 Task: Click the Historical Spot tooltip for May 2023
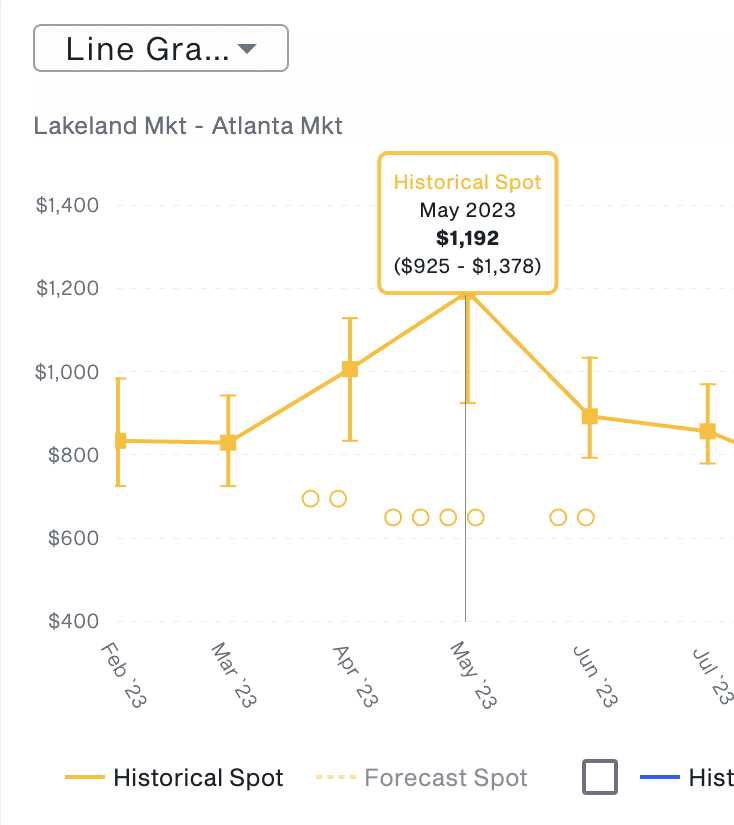point(467,223)
